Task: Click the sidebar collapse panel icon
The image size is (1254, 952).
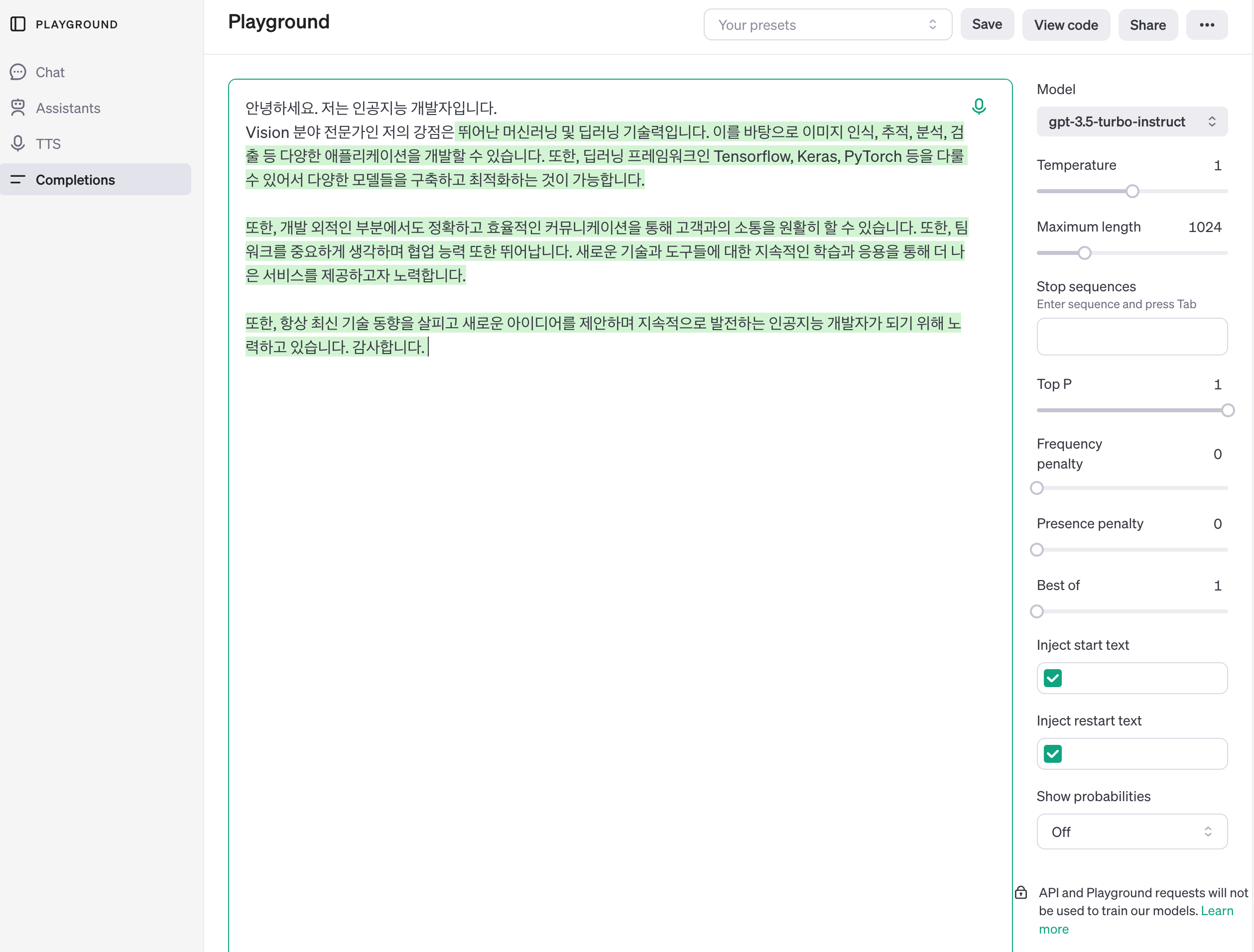Action: 17,24
